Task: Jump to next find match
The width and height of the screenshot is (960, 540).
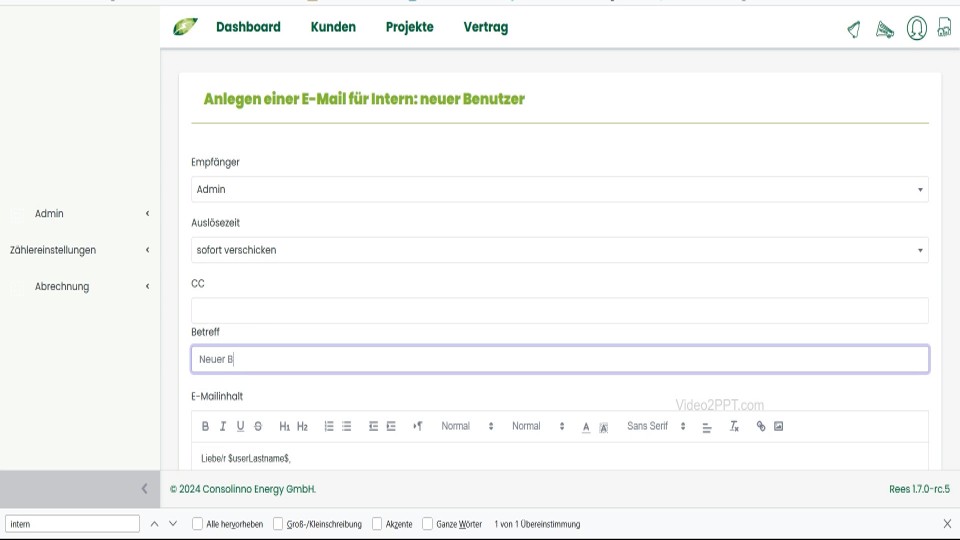Action: (173, 524)
